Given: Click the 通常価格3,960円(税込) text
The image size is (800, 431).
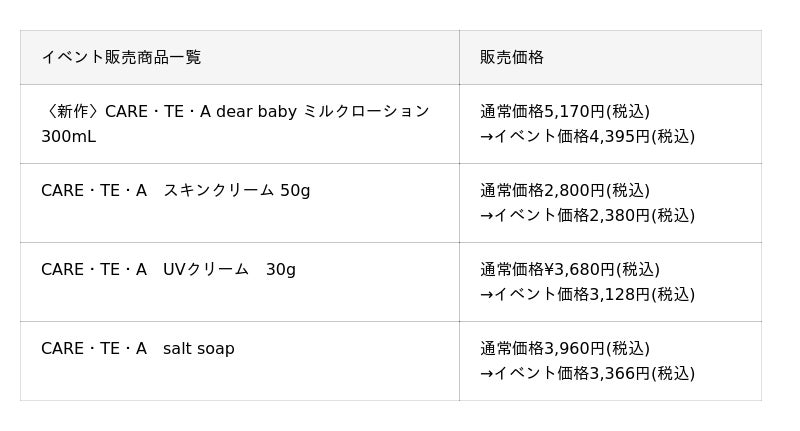Looking at the screenshot, I should click(x=565, y=348).
